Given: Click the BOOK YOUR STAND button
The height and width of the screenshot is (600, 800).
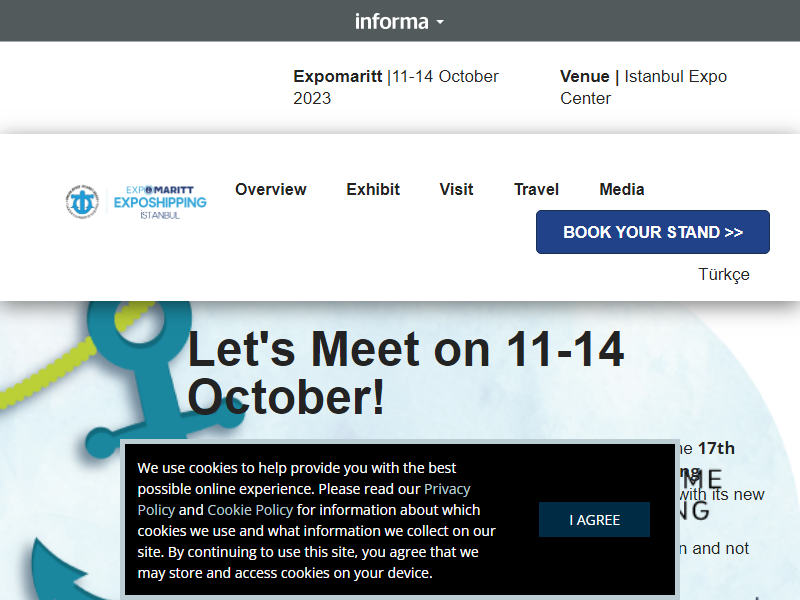Looking at the screenshot, I should (x=653, y=232).
